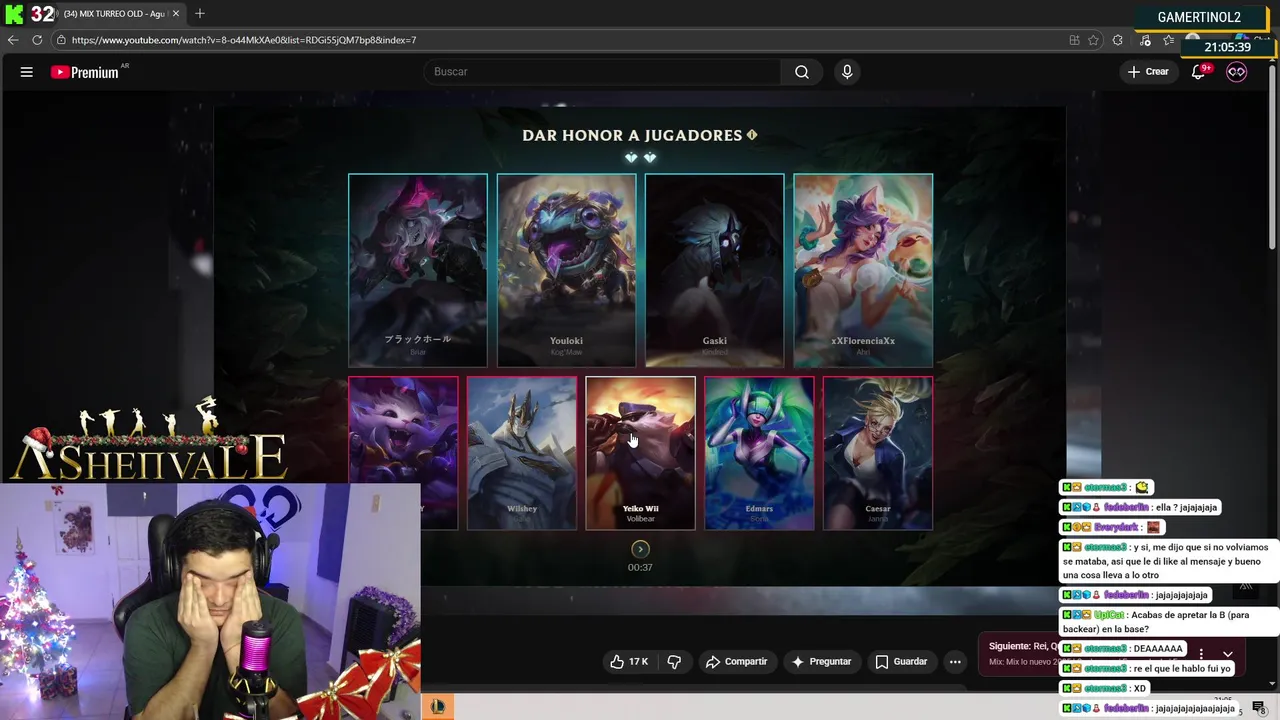Viewport: 1280px width, 720px height.
Task: Click the 00:37 countdown timer
Action: [640, 567]
